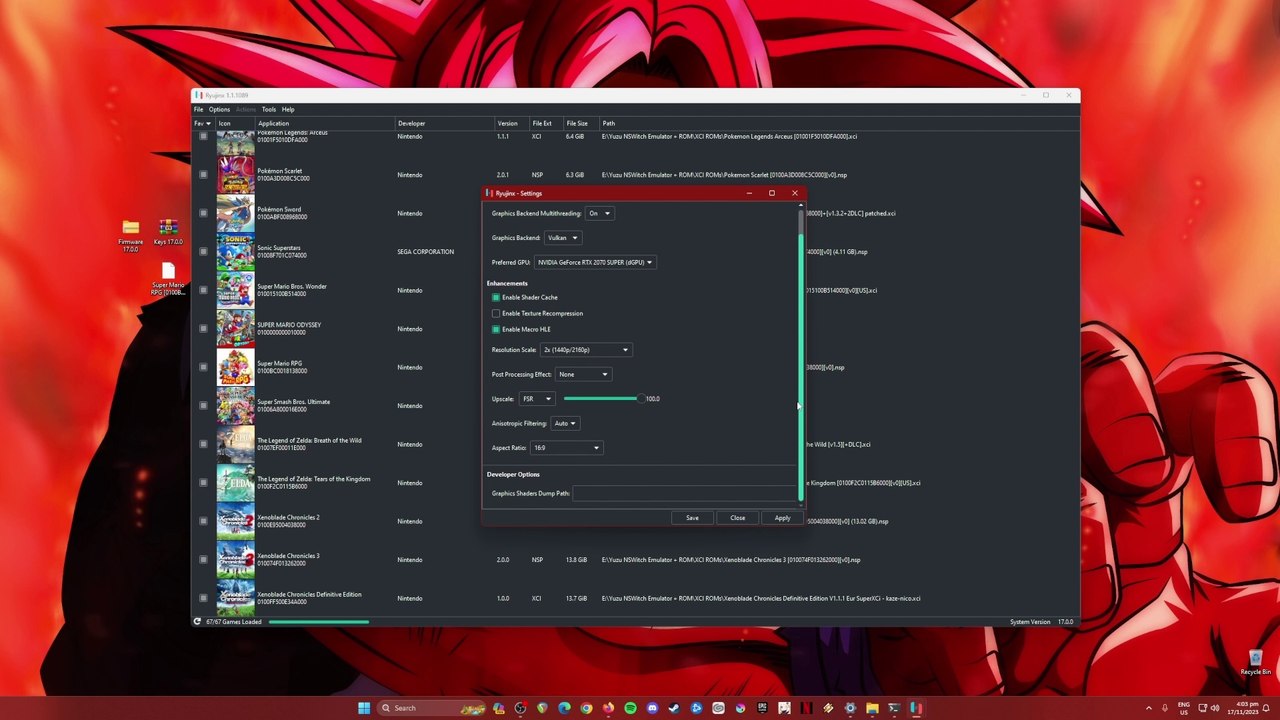Image resolution: width=1280 pixels, height=720 pixels.
Task: Click the Sonic Superstars game icon
Action: pos(235,252)
